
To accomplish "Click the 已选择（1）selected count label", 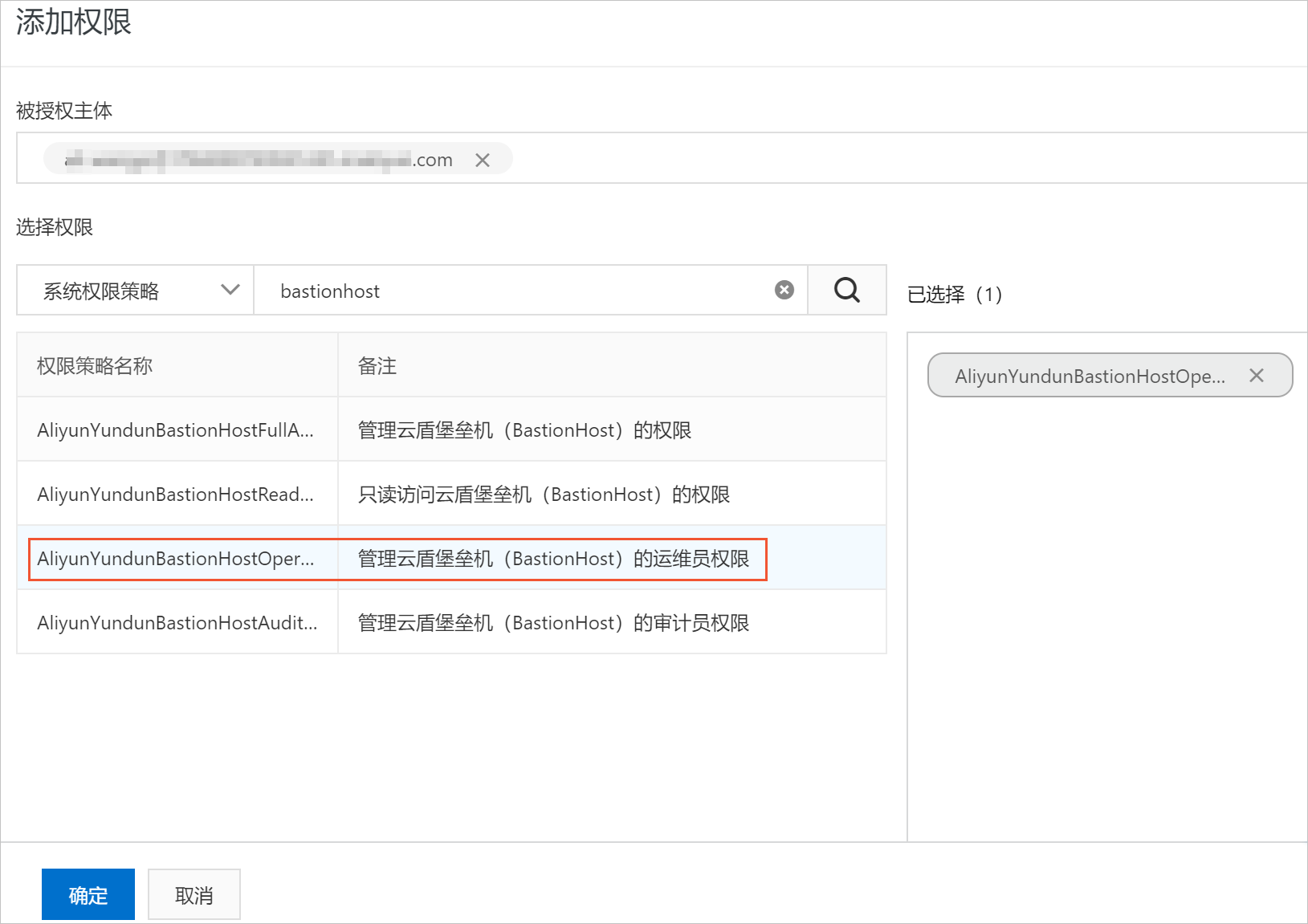I will pos(955,295).
